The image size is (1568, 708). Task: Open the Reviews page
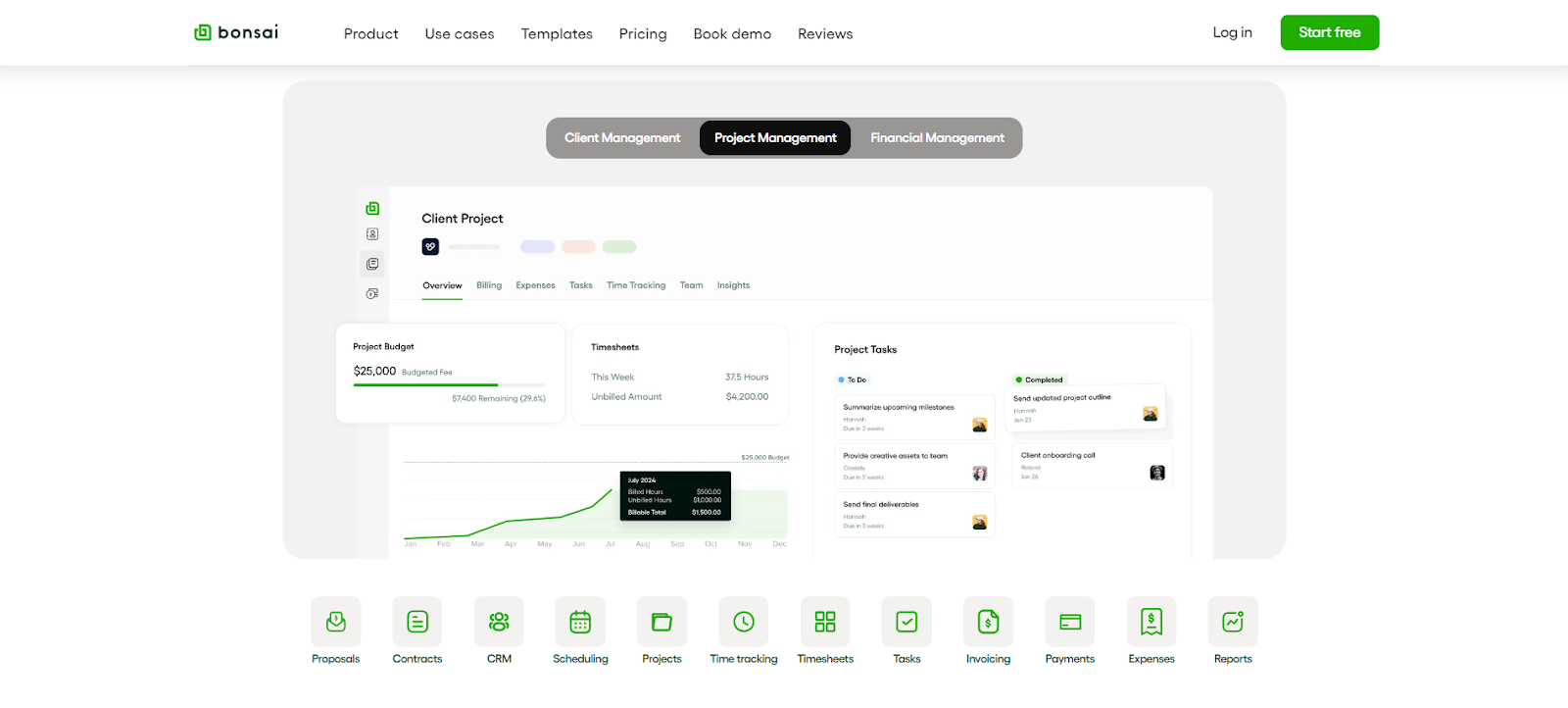(825, 34)
